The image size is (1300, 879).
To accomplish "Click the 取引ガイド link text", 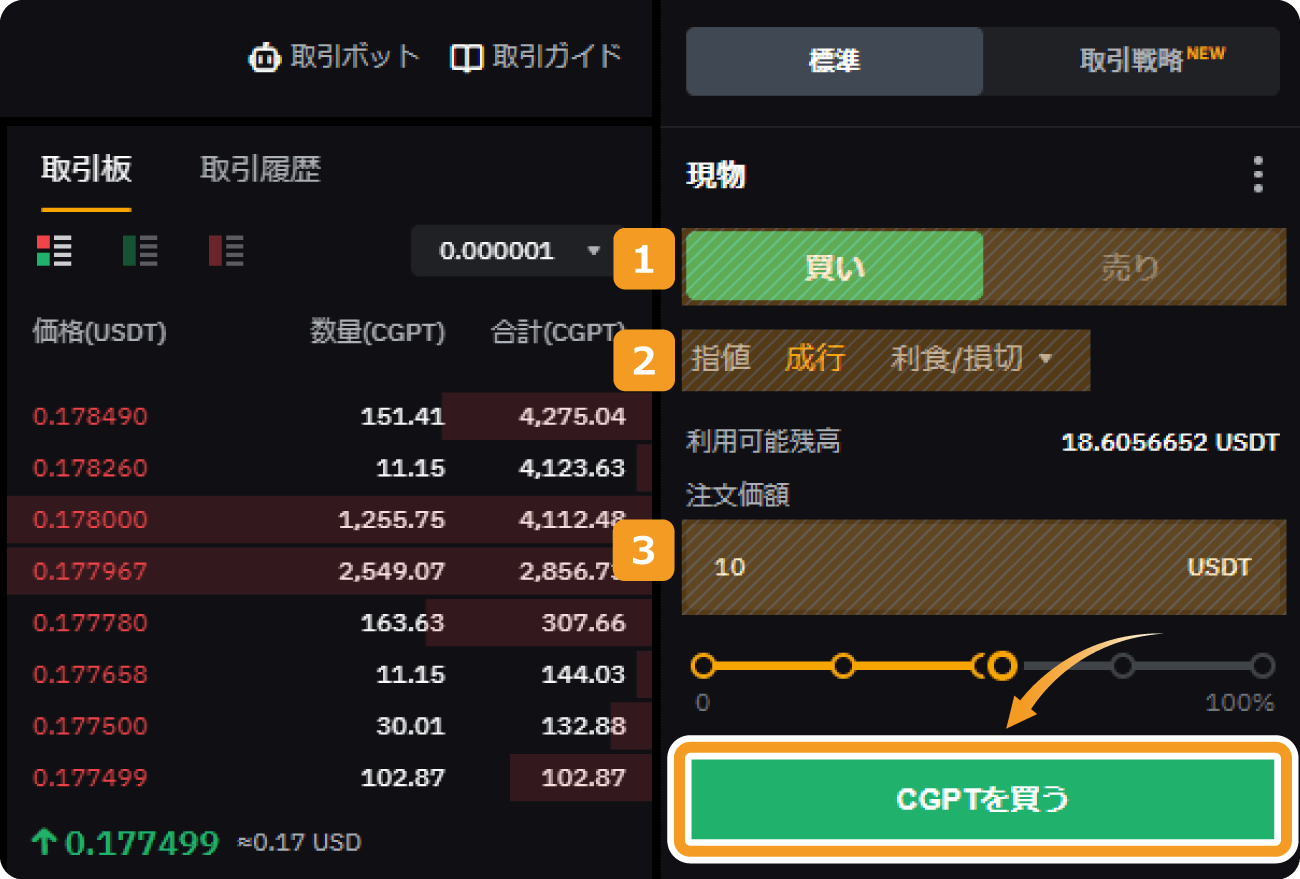I will click(x=557, y=57).
